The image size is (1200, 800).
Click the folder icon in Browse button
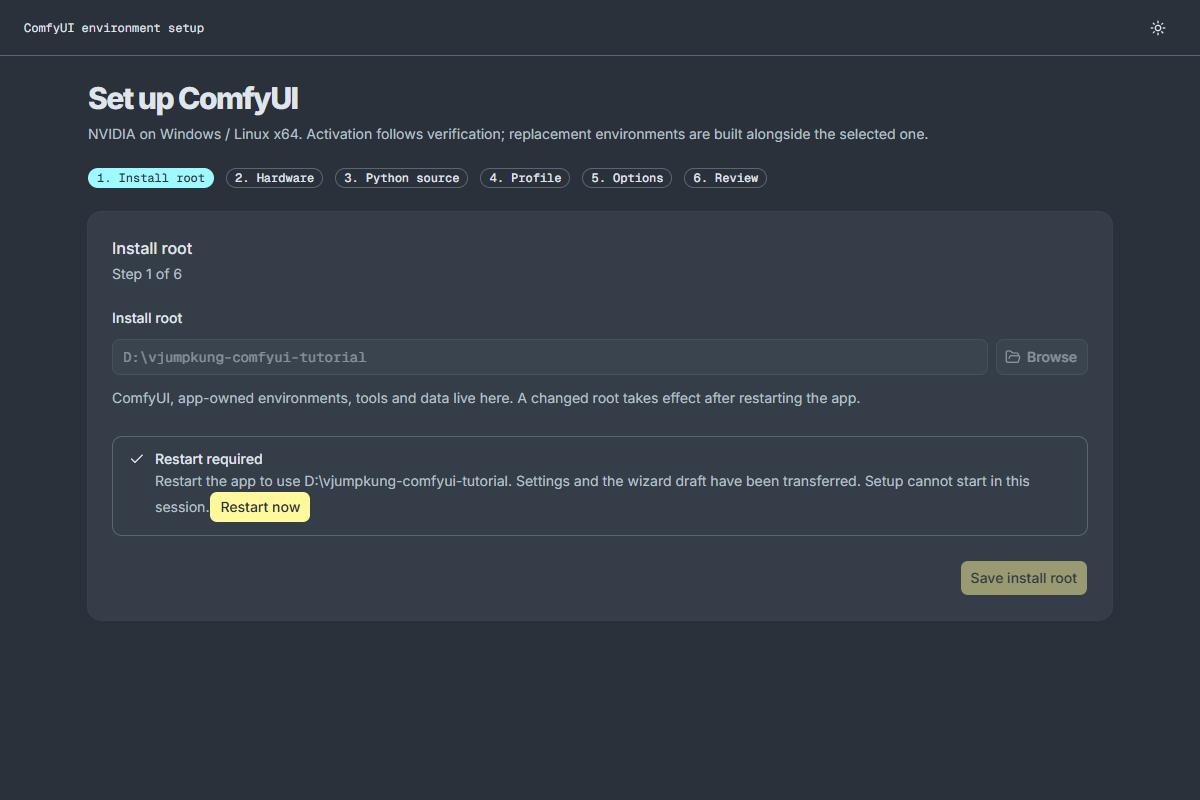tap(1013, 357)
